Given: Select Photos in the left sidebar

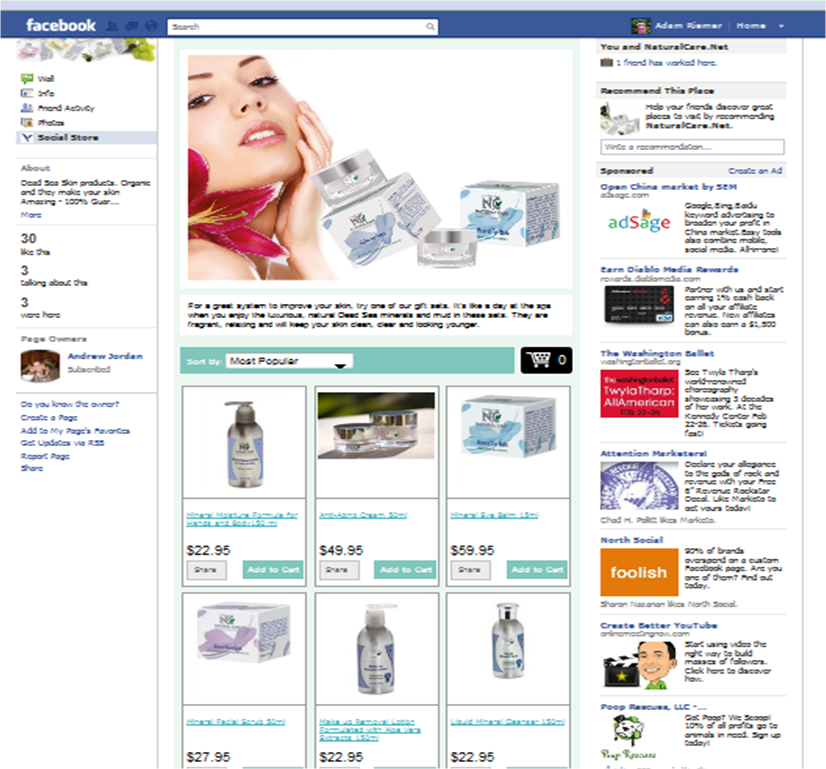Looking at the screenshot, I should coord(50,122).
